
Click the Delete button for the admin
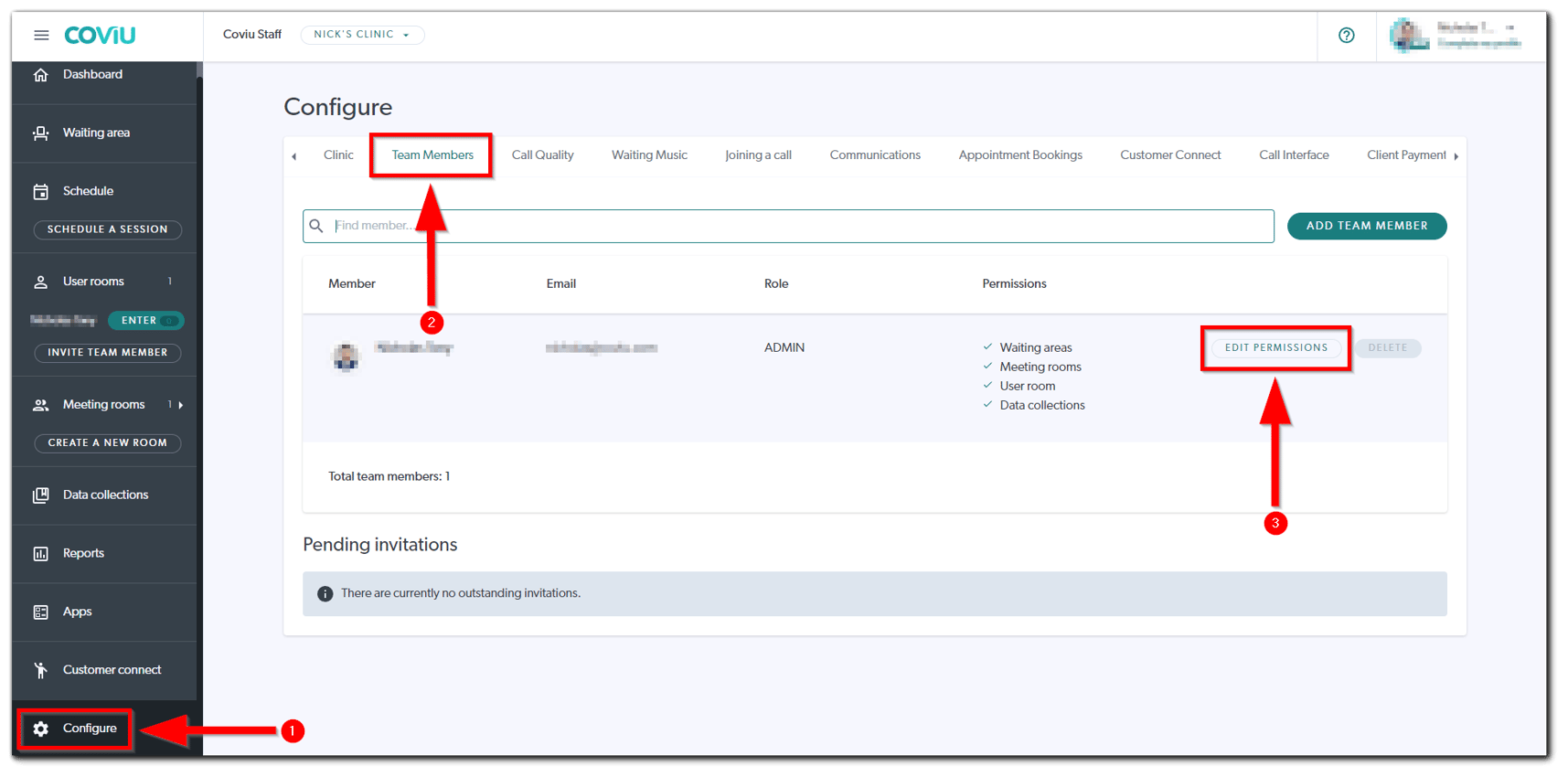click(1388, 347)
